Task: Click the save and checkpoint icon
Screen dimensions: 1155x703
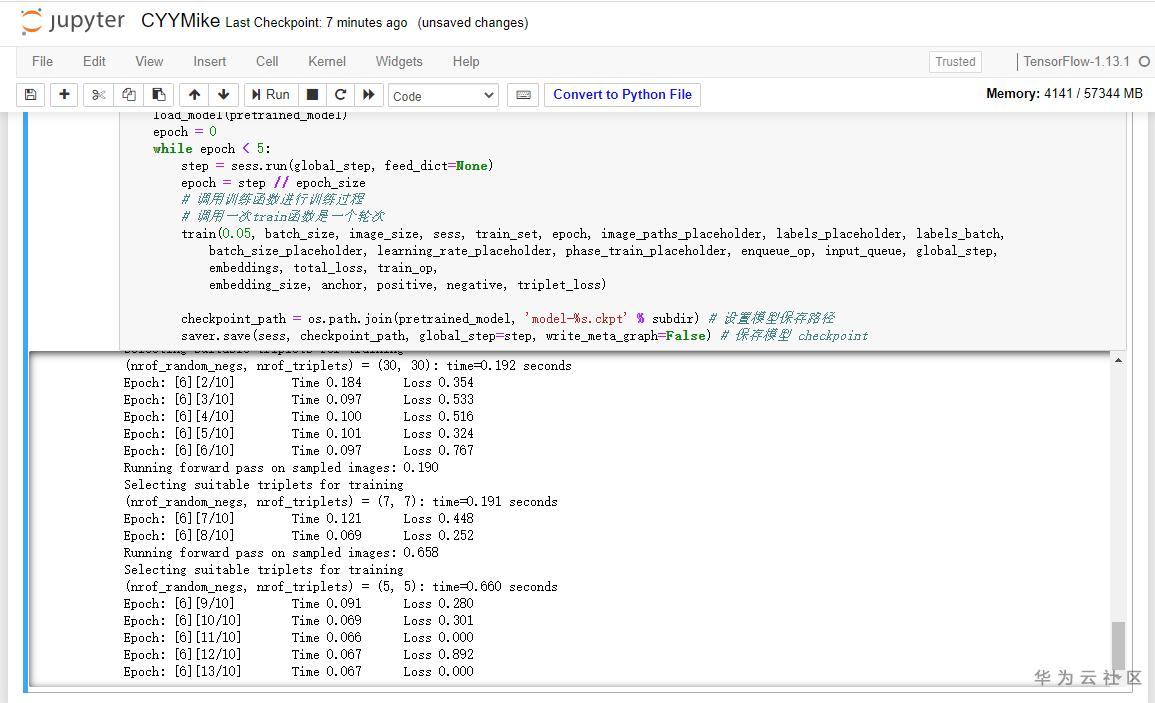Action: [x=30, y=95]
